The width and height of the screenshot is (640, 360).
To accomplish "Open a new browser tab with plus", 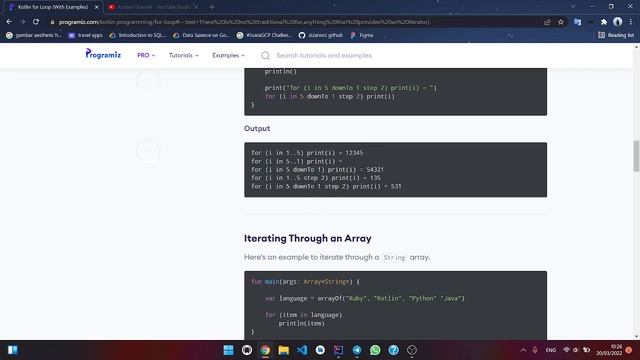I will [211, 7].
